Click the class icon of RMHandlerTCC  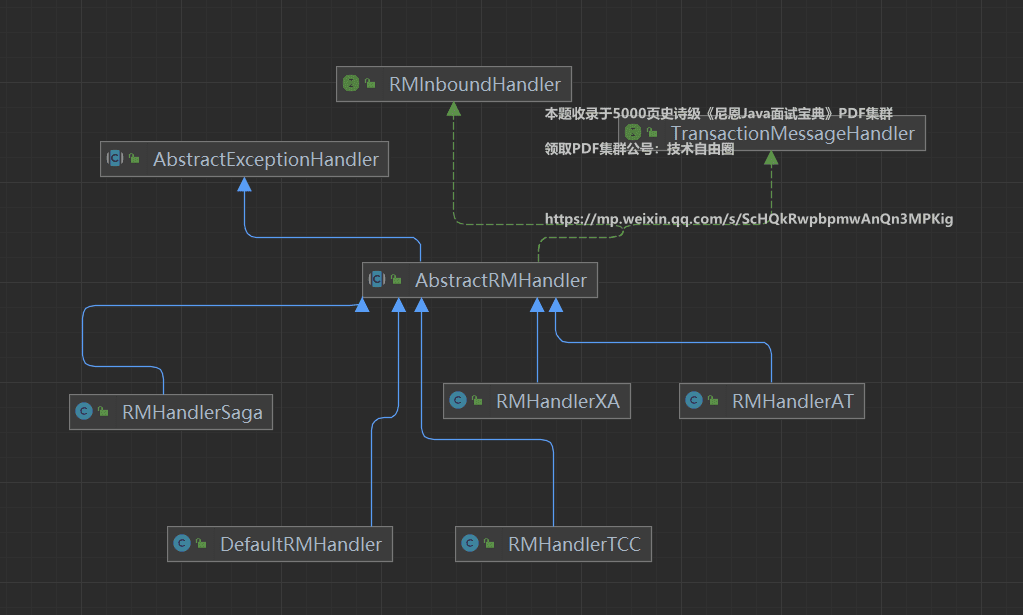point(470,543)
